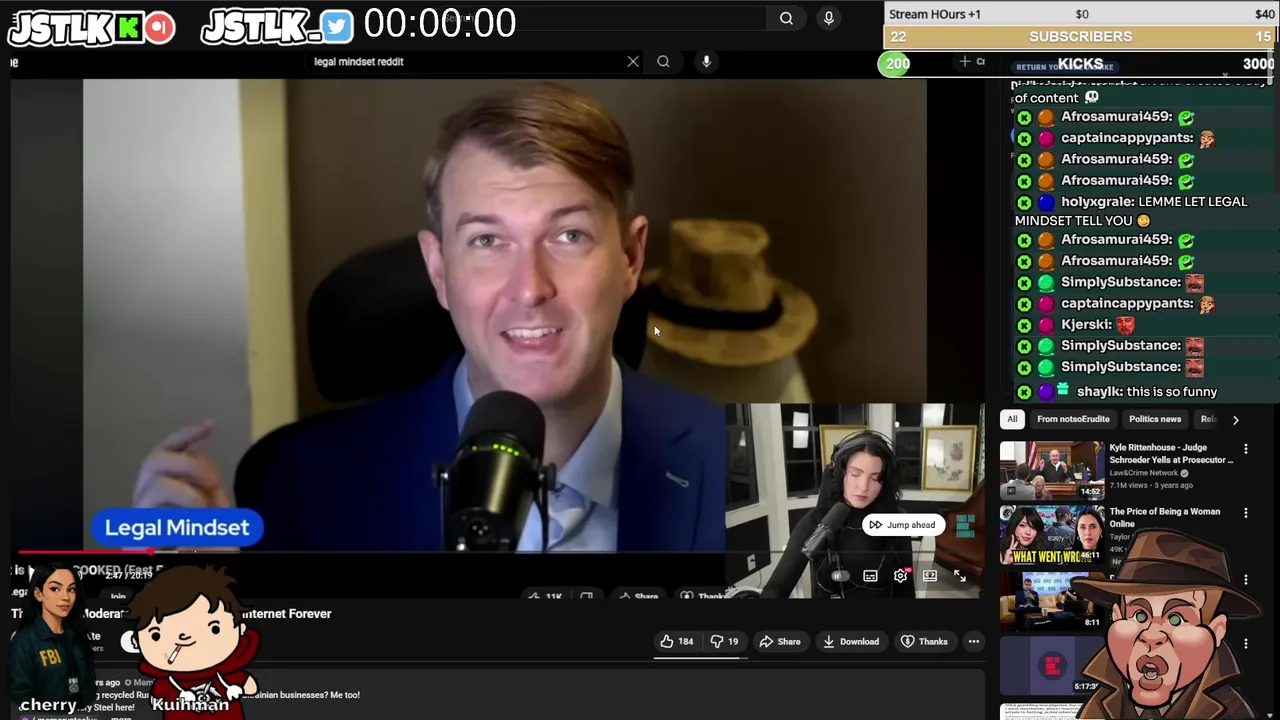
Task: Switch to theater mode in player
Action: coord(930,576)
